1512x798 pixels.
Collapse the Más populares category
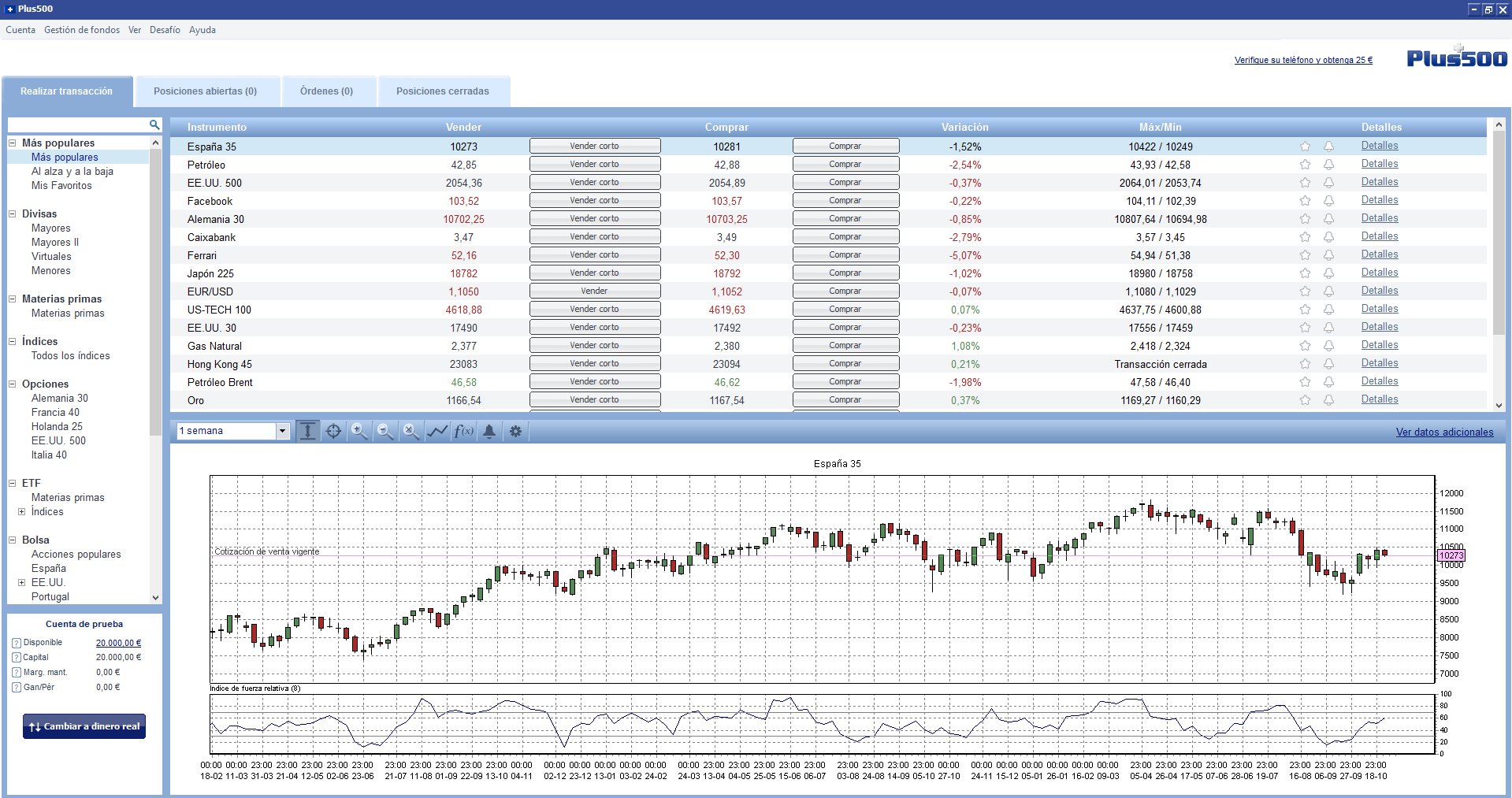(x=13, y=143)
